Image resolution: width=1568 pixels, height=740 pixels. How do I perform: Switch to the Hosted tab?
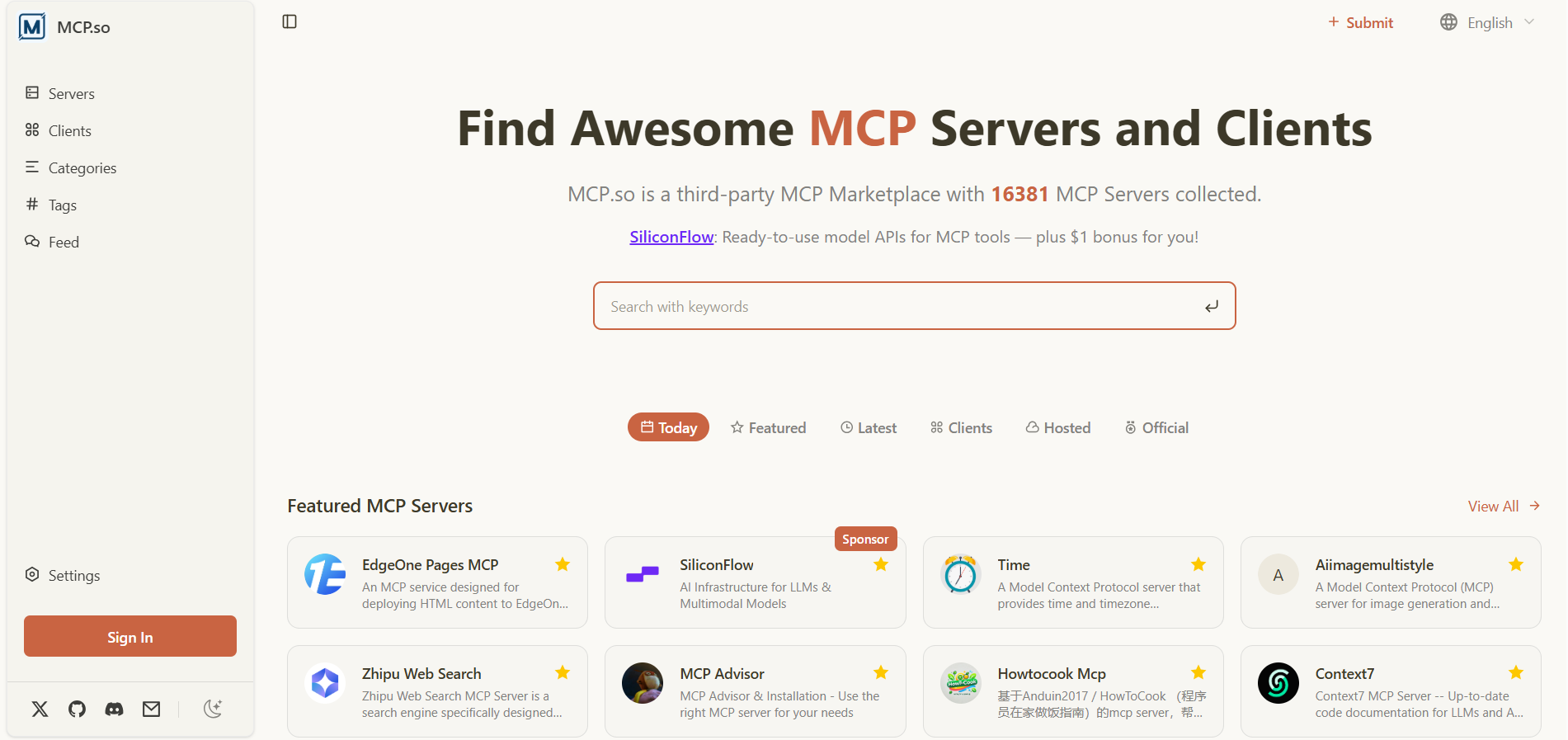[x=1058, y=427]
